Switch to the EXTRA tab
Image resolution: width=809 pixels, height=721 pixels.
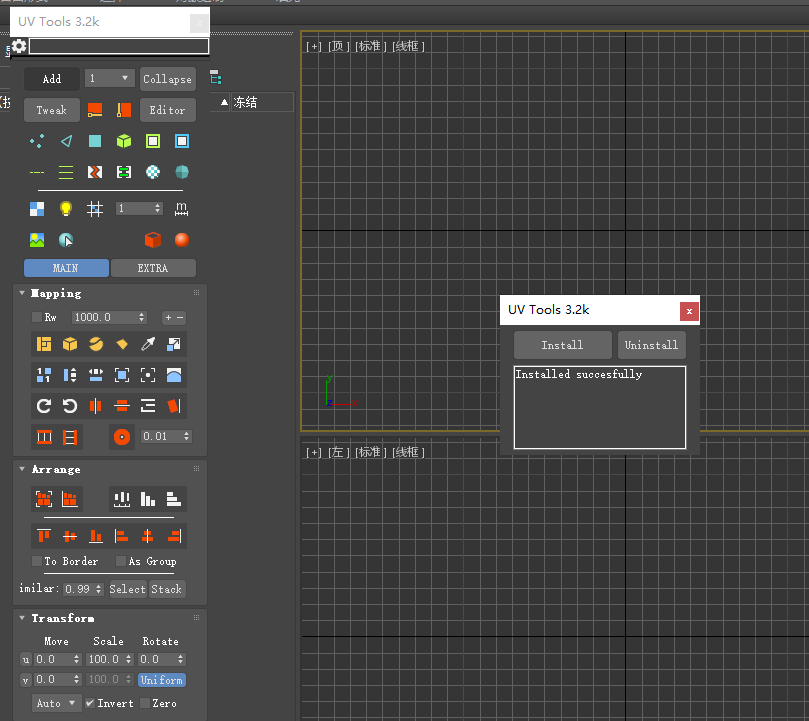coord(153,268)
